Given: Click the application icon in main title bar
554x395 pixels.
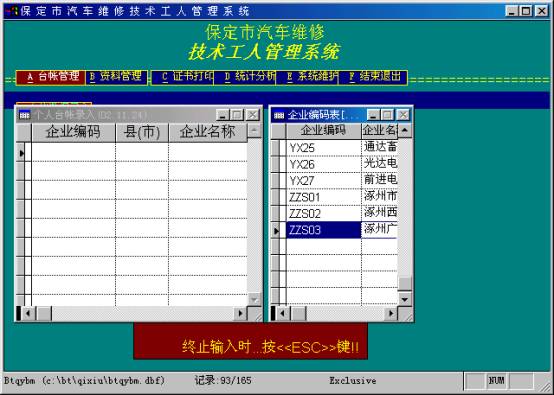Looking at the screenshot, I should (12, 11).
